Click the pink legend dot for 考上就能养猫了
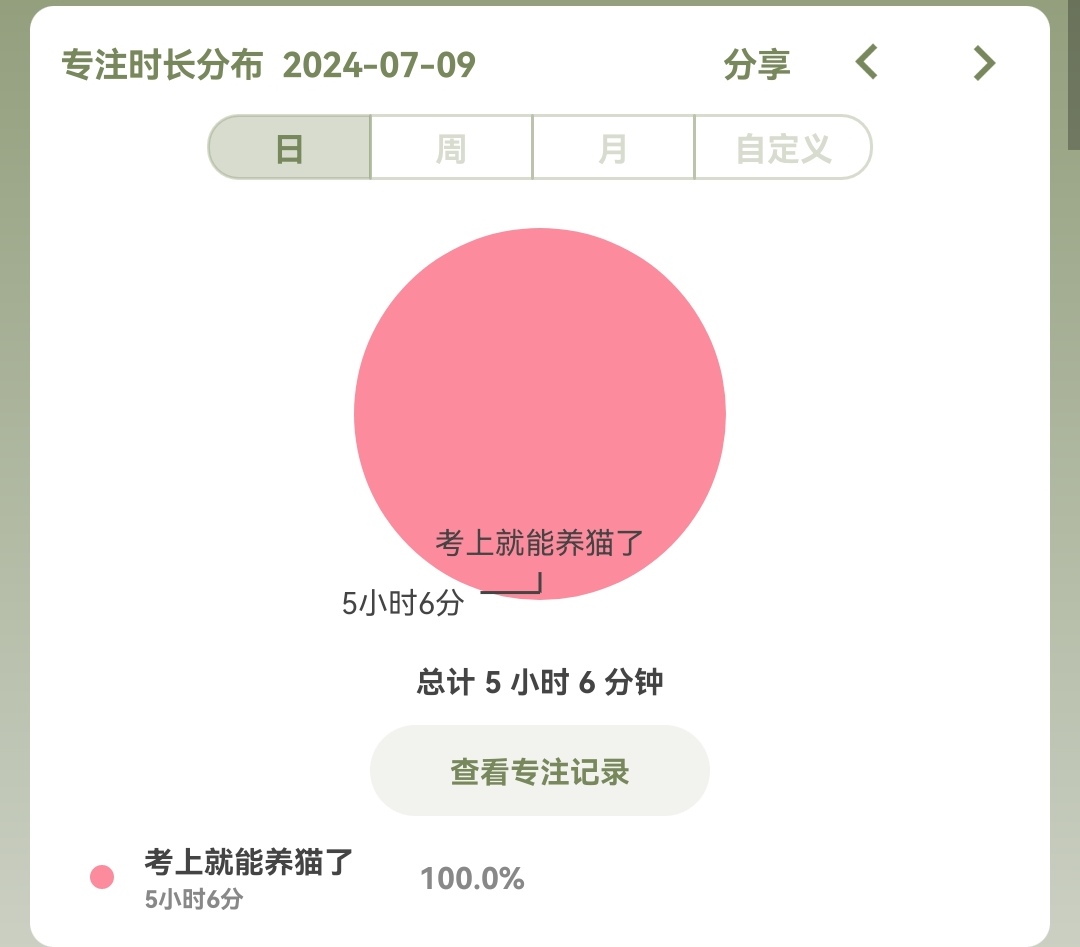 (102, 877)
